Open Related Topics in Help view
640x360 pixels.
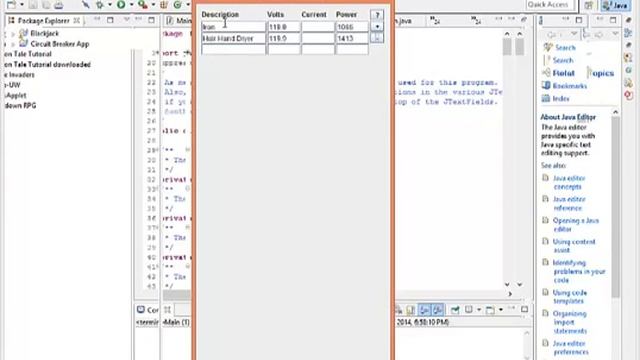[x=583, y=73]
